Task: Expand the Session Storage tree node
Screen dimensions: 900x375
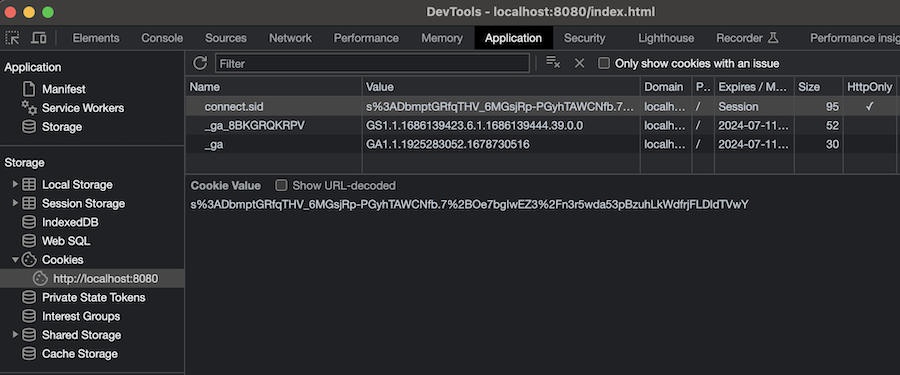Action: click(15, 203)
